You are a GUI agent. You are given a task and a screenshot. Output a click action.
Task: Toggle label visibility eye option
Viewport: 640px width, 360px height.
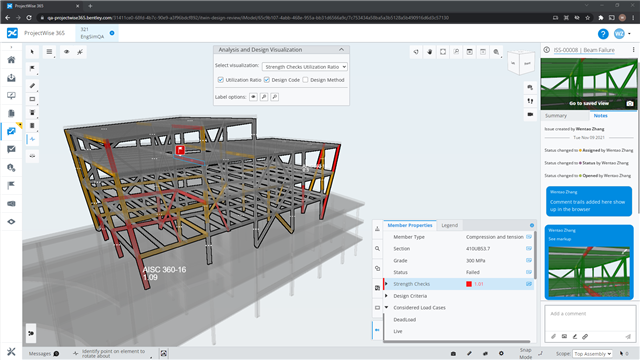(253, 97)
